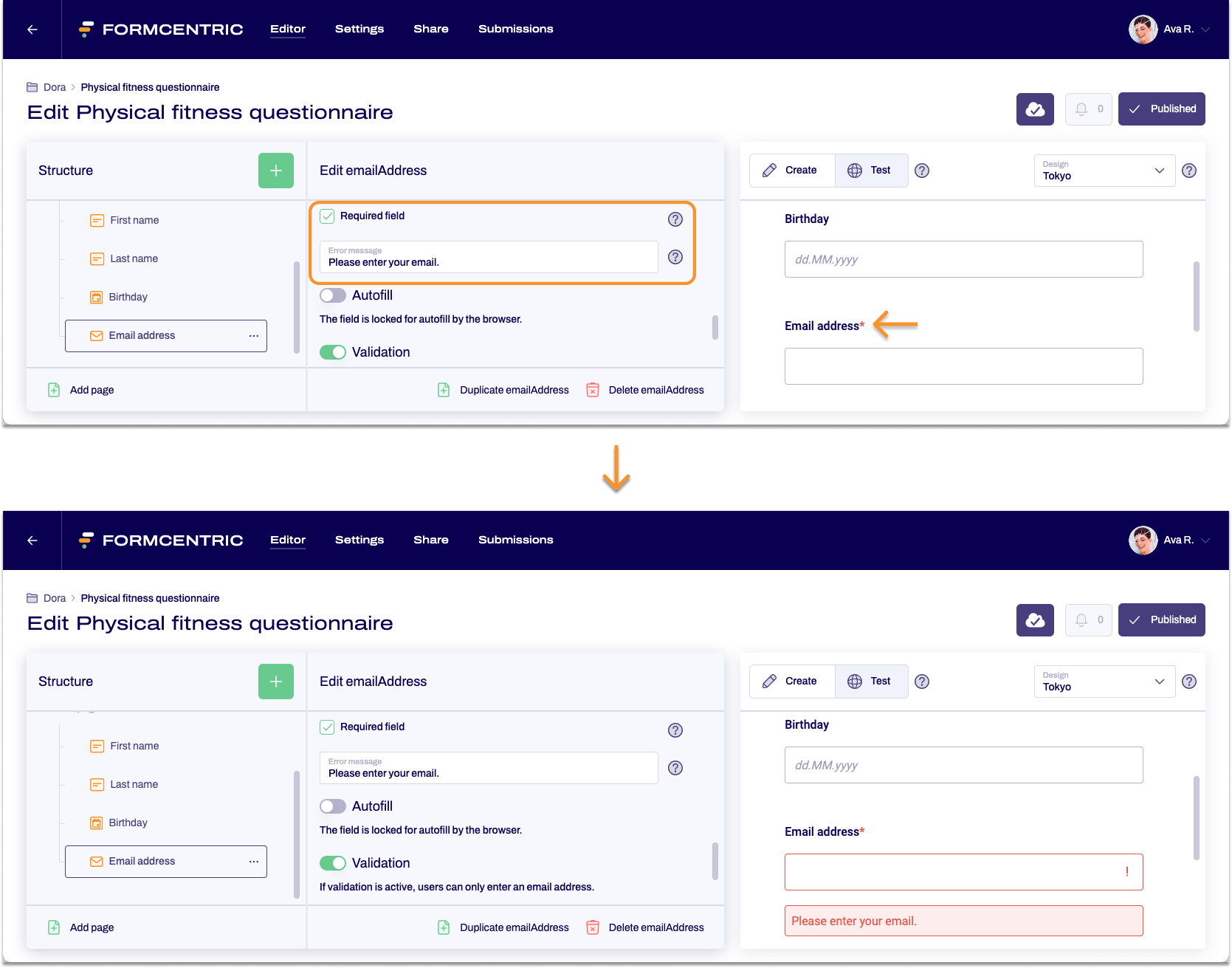Click the Error message input field
This screenshot has width=1232, height=968.
click(x=487, y=257)
